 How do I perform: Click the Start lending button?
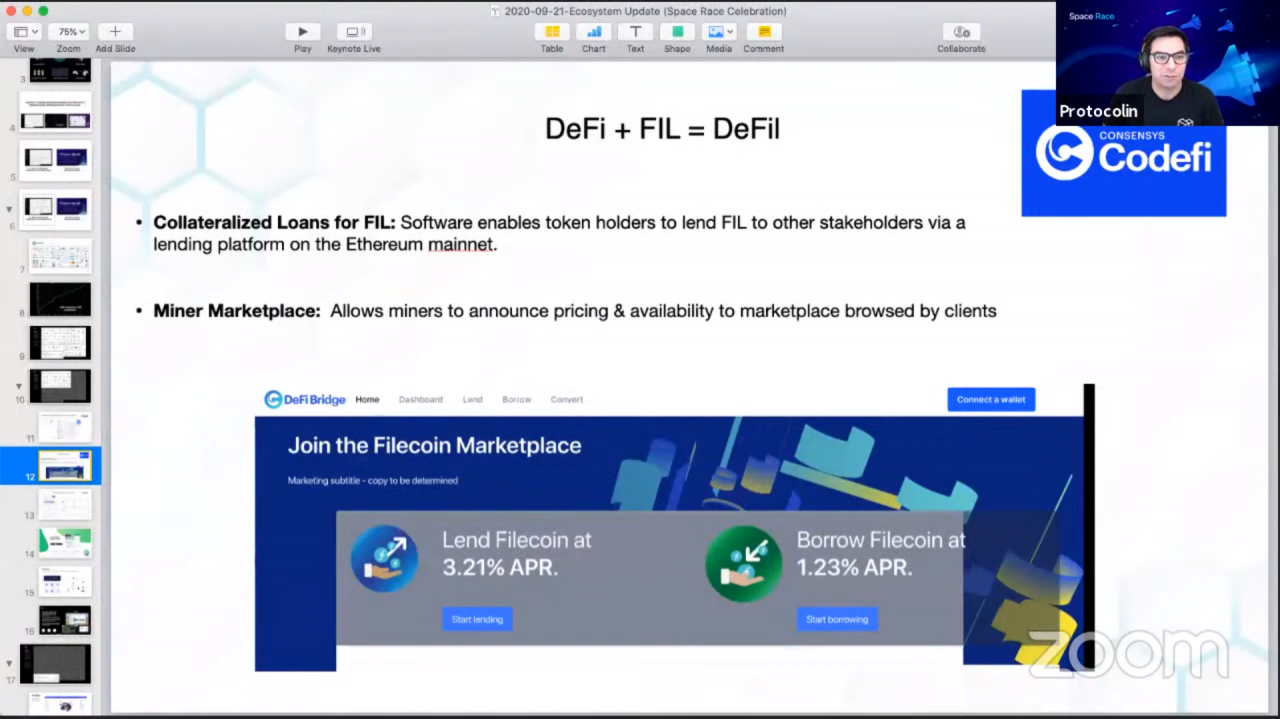click(477, 619)
